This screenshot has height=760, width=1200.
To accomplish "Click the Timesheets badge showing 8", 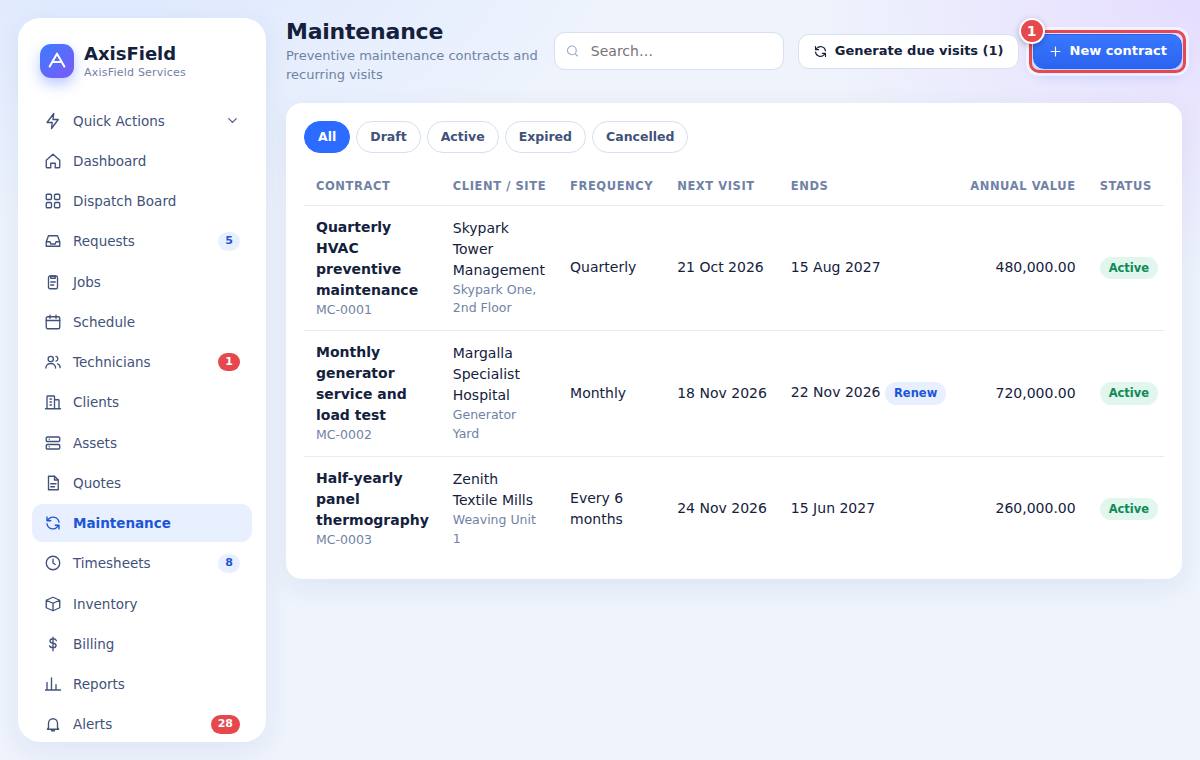I will (229, 563).
